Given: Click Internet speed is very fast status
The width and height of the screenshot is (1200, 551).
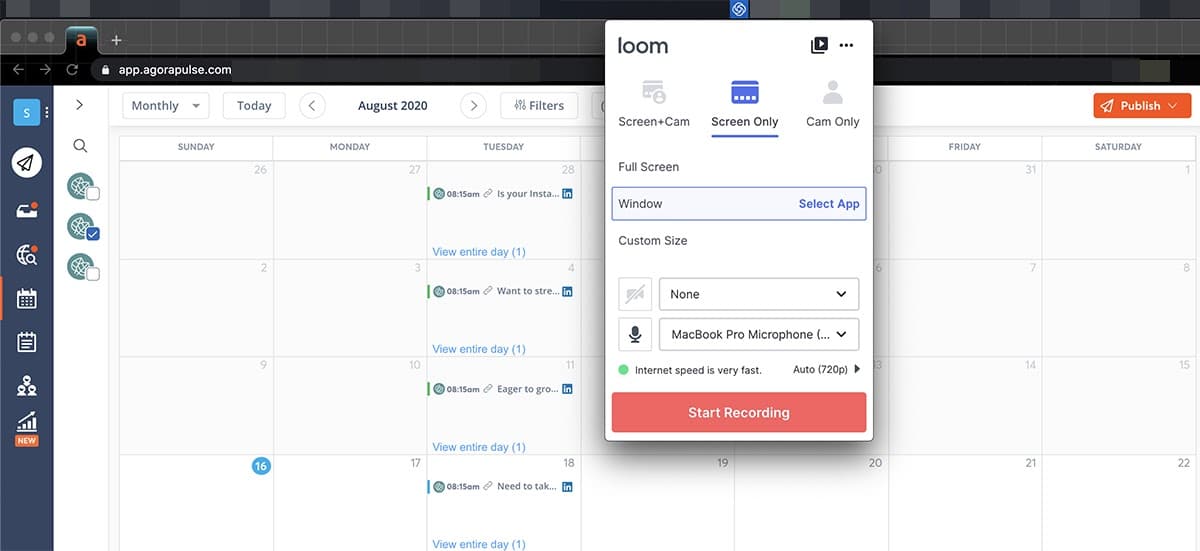Looking at the screenshot, I should pyautogui.click(x=690, y=370).
